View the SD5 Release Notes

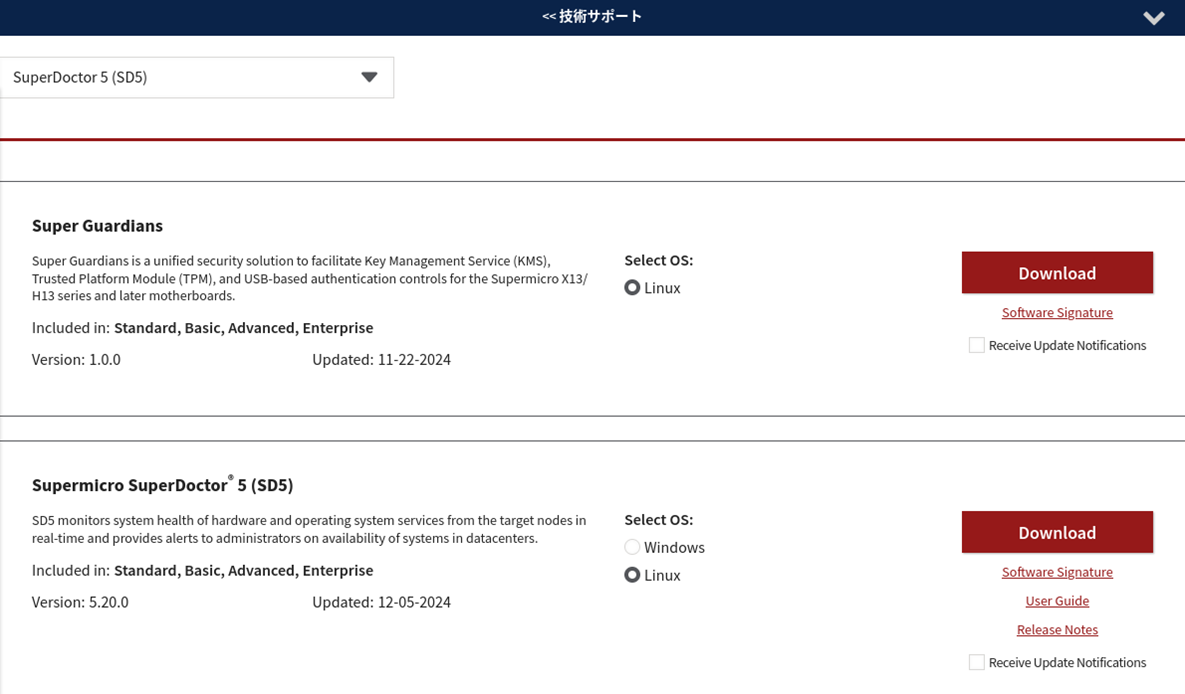click(x=1057, y=630)
